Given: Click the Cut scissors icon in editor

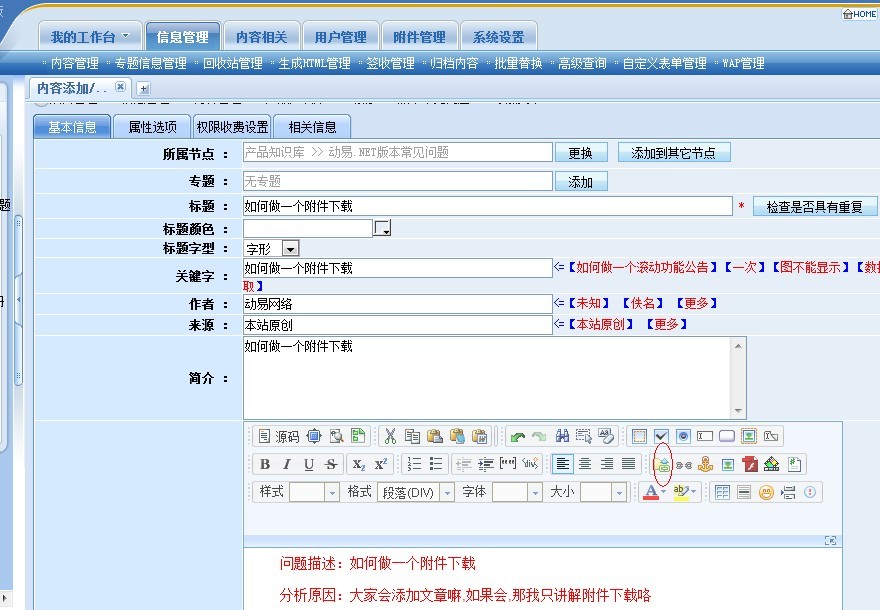Looking at the screenshot, I should (390, 436).
